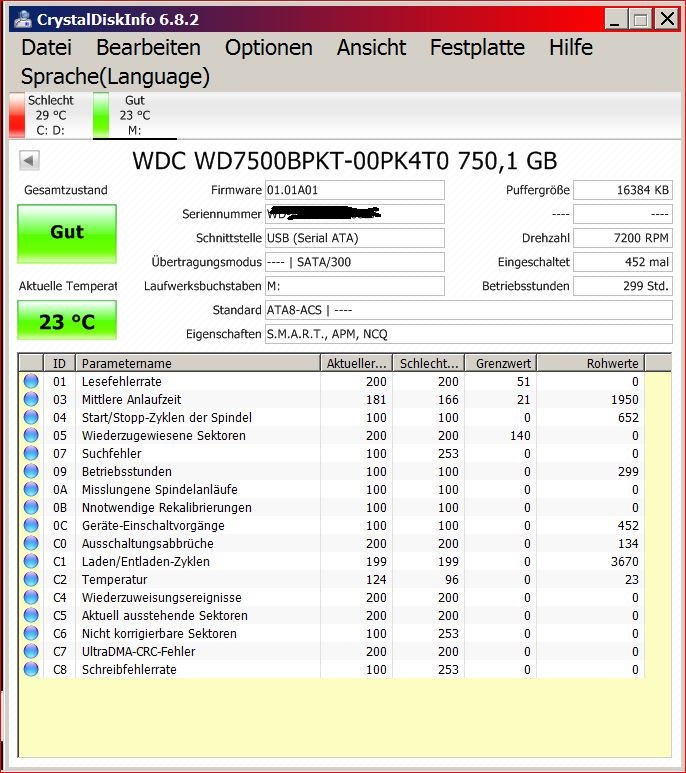Click raw value 3670 for Laden/Entladen-Zyklen
This screenshot has width=686, height=773.
pos(624,562)
